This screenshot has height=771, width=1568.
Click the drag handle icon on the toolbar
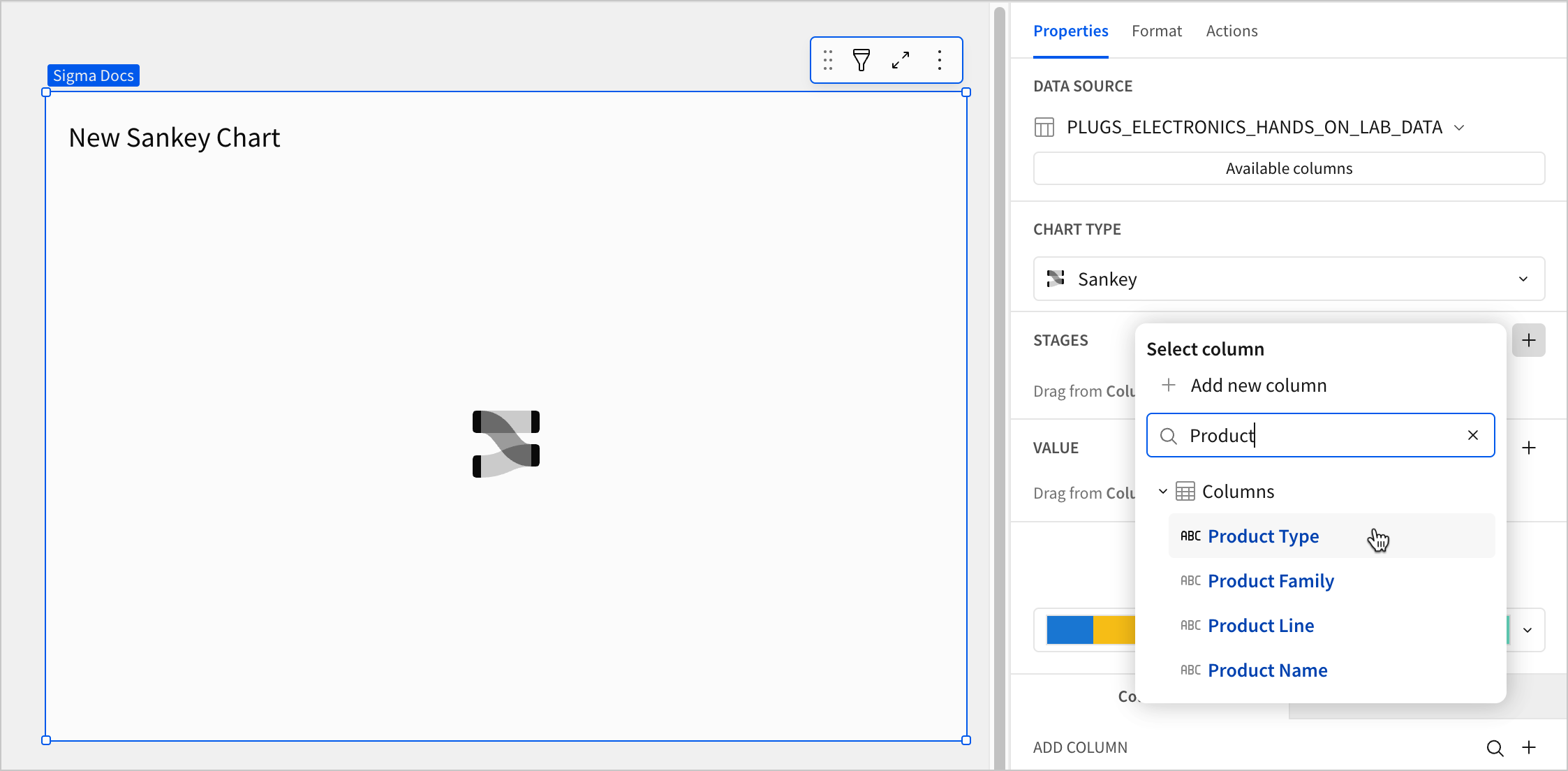coord(828,61)
